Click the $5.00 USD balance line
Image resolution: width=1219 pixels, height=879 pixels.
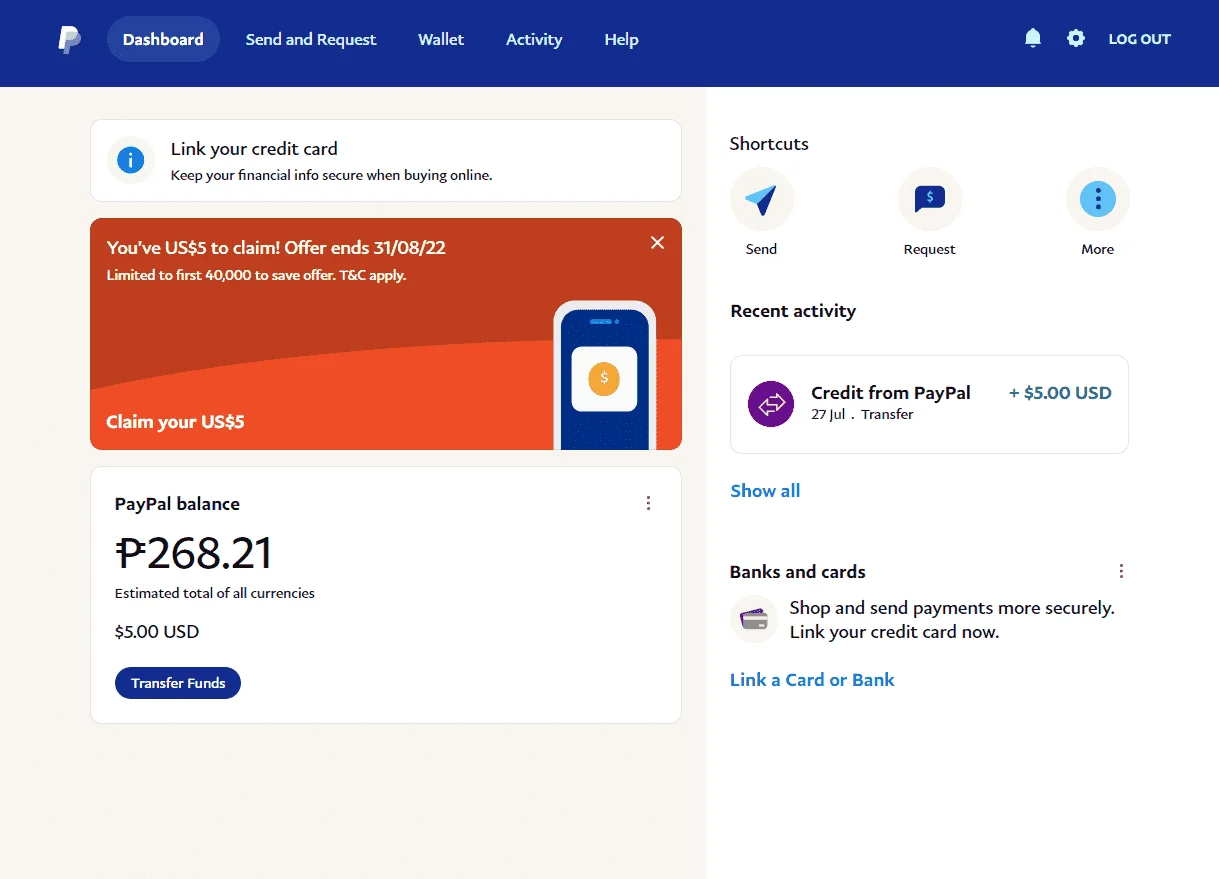click(x=157, y=631)
